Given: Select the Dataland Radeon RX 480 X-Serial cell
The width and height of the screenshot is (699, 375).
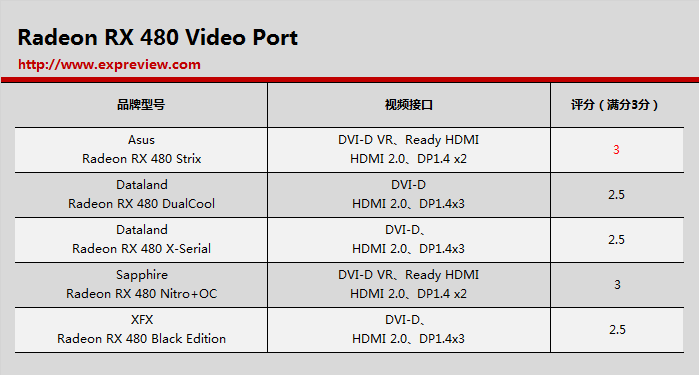Looking at the screenshot, I should click(141, 240).
